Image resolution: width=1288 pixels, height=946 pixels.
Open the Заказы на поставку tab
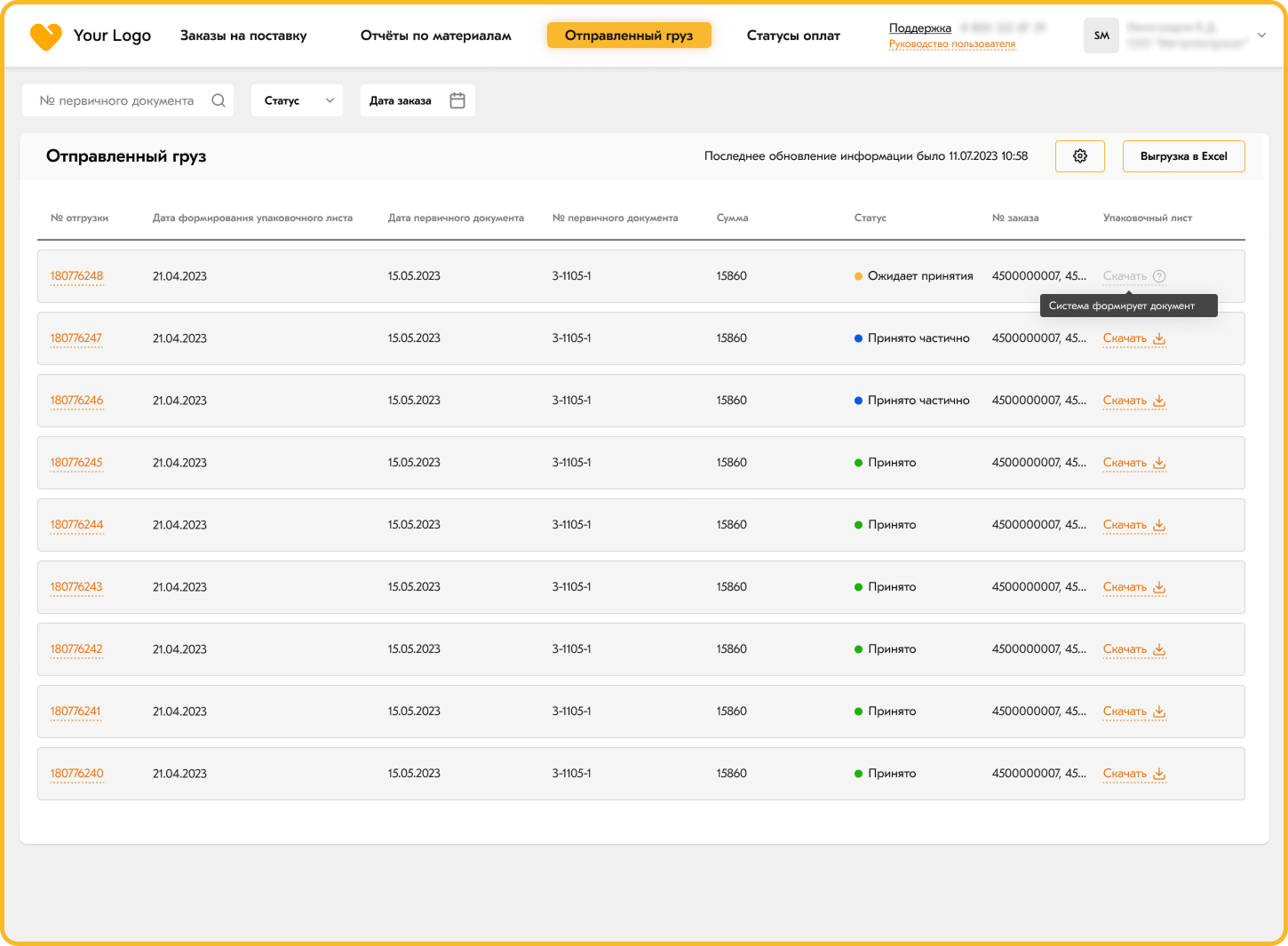click(x=243, y=36)
